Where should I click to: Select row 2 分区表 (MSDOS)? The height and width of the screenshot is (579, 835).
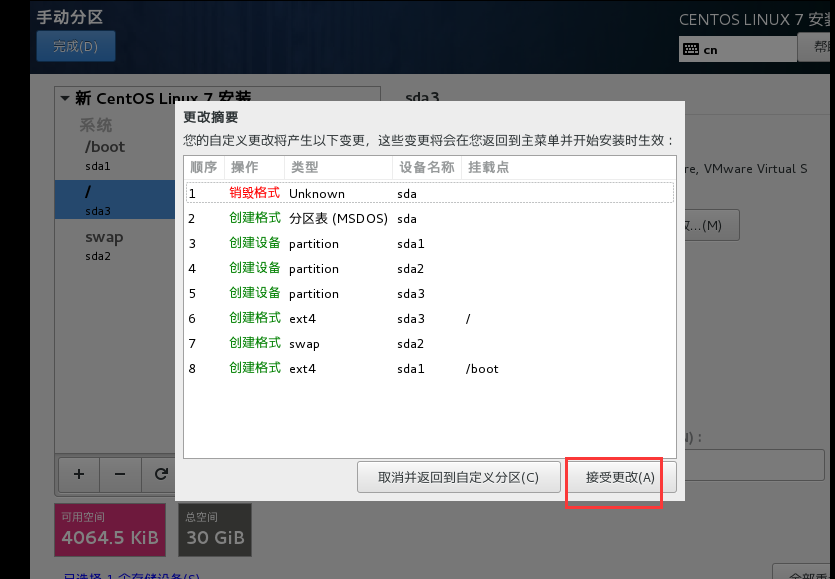click(x=430, y=218)
